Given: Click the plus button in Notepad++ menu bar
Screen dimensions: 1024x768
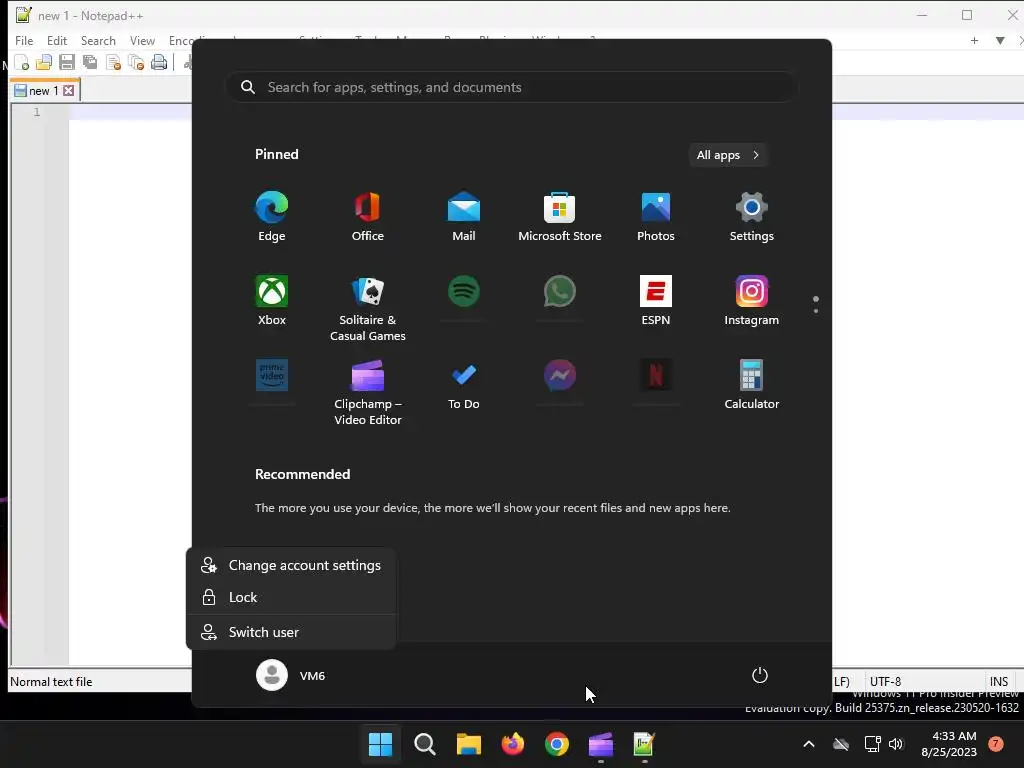Looking at the screenshot, I should pyautogui.click(x=974, y=40).
